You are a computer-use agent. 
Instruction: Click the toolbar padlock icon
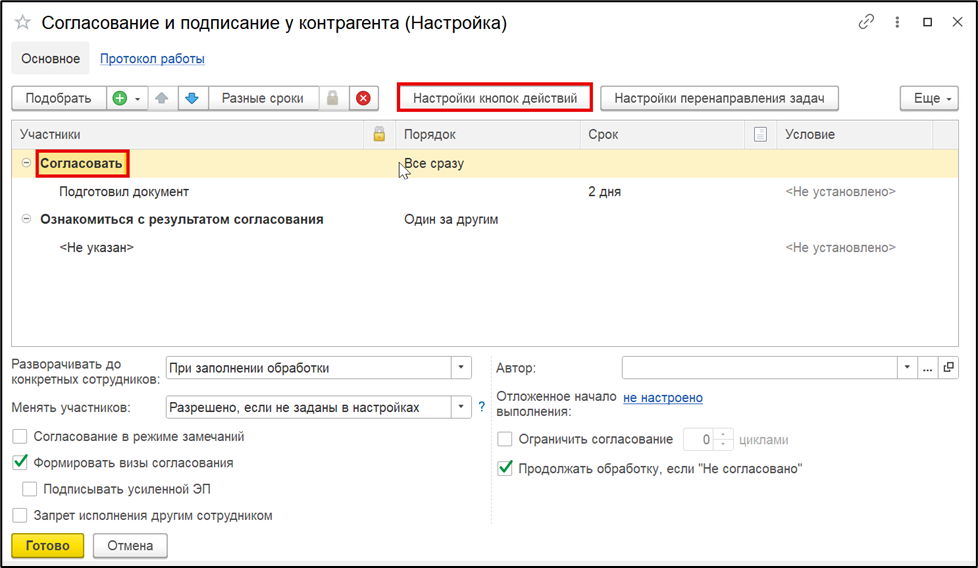tap(332, 98)
